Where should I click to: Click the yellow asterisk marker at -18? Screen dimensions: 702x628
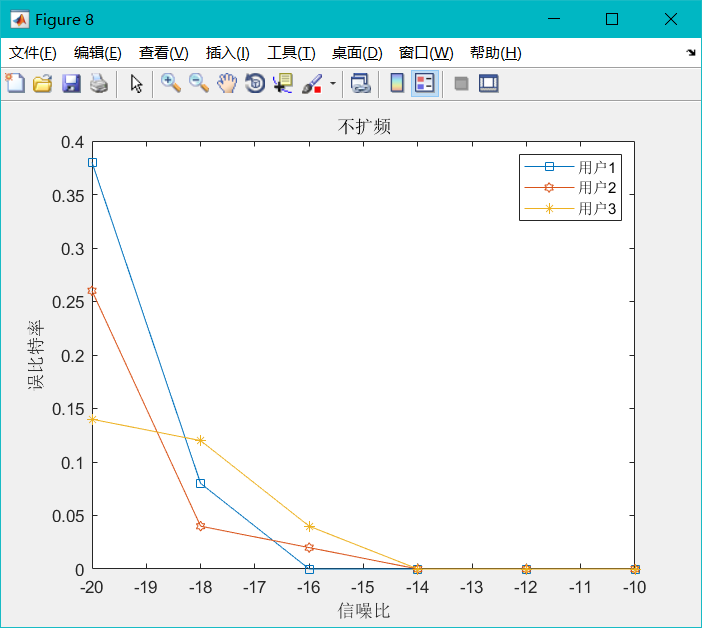[x=201, y=440]
